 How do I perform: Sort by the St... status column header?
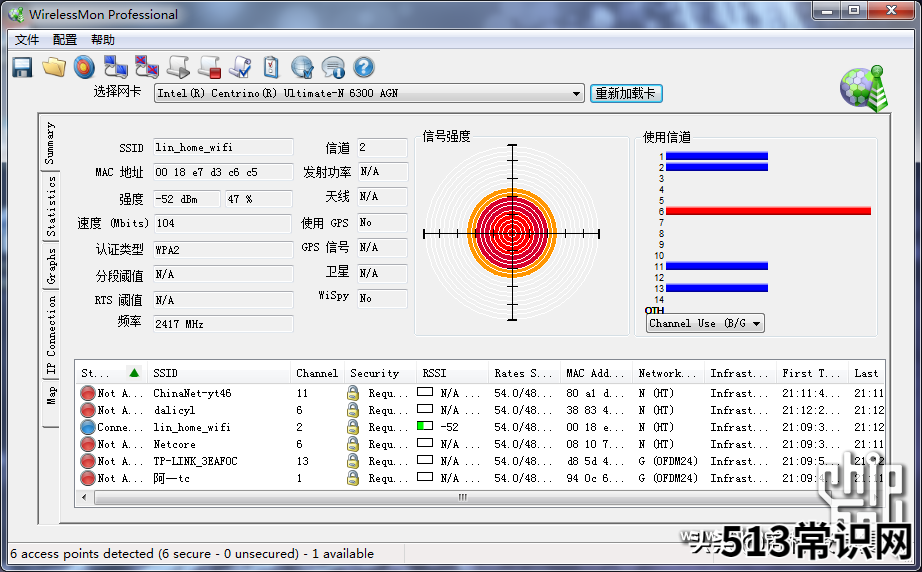(111, 373)
